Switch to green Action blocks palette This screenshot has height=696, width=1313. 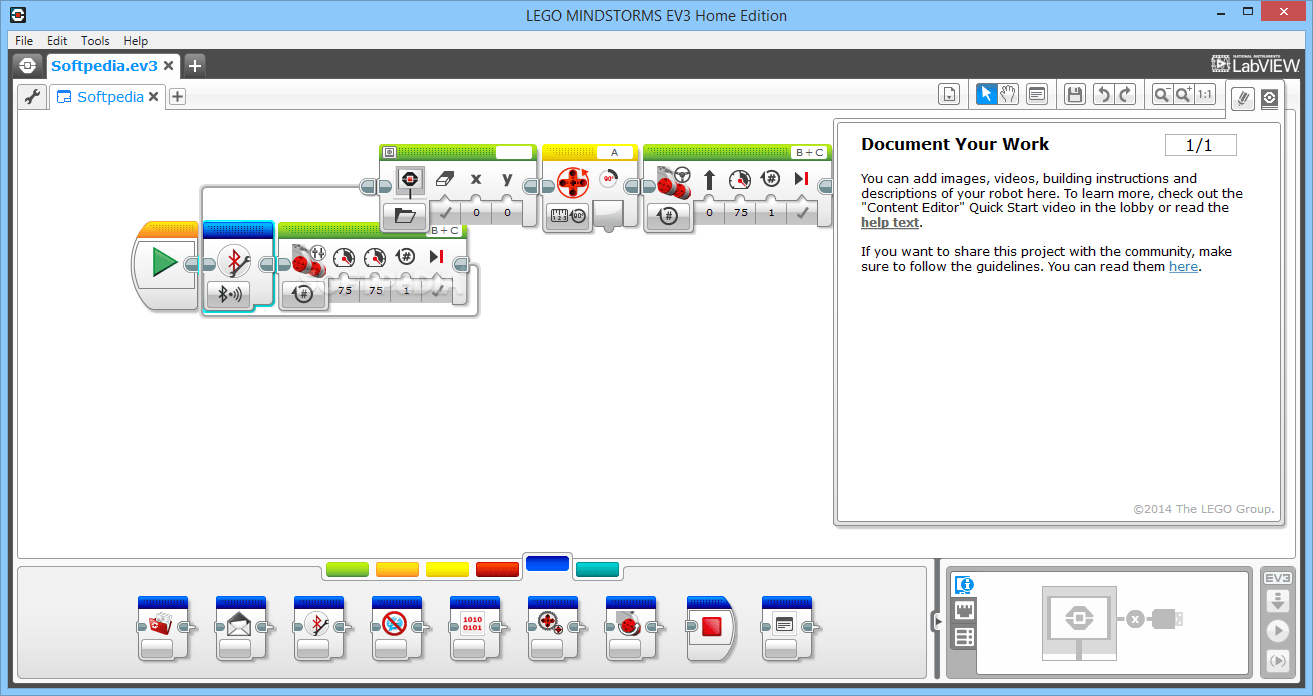[x=347, y=570]
